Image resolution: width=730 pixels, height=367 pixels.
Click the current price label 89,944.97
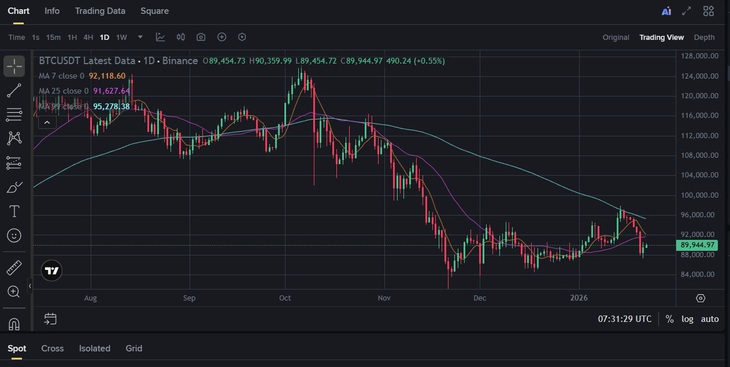[697, 245]
